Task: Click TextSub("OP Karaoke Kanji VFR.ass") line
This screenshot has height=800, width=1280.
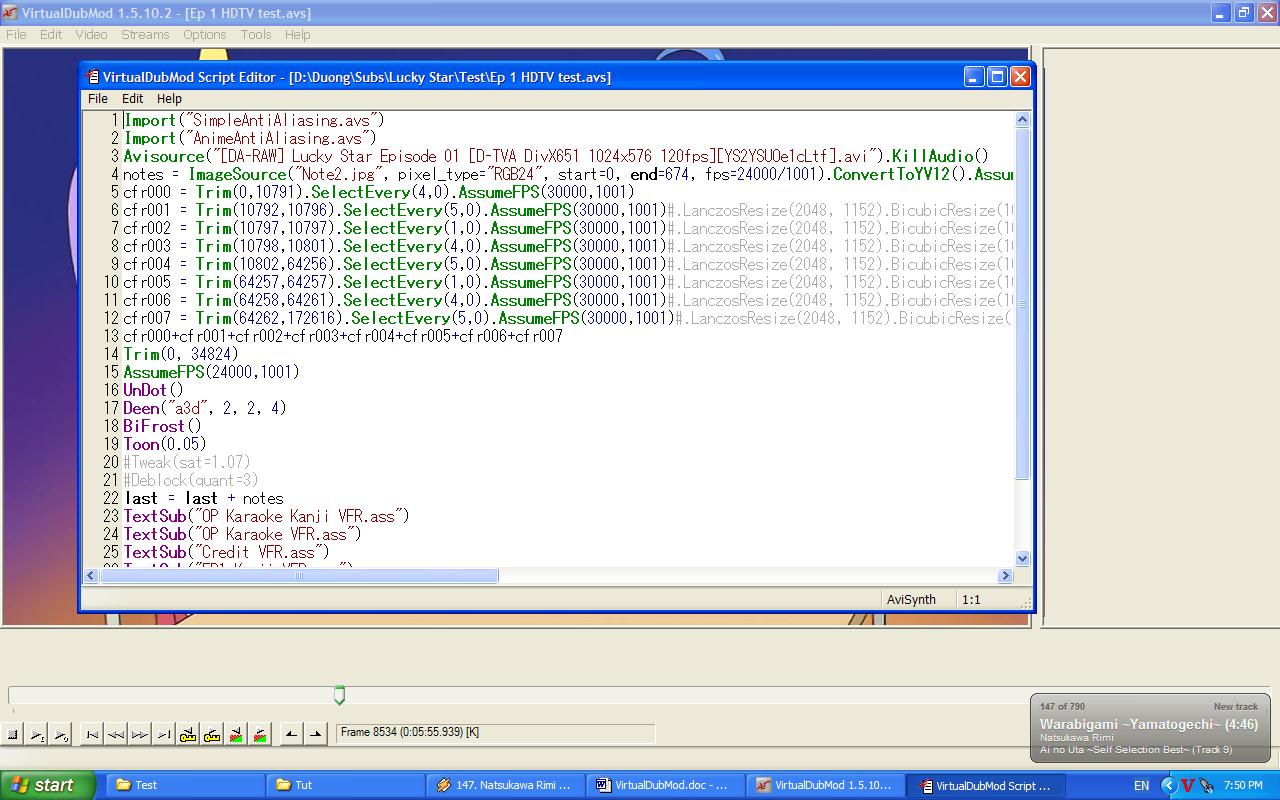Action: pyautogui.click(x=267, y=516)
